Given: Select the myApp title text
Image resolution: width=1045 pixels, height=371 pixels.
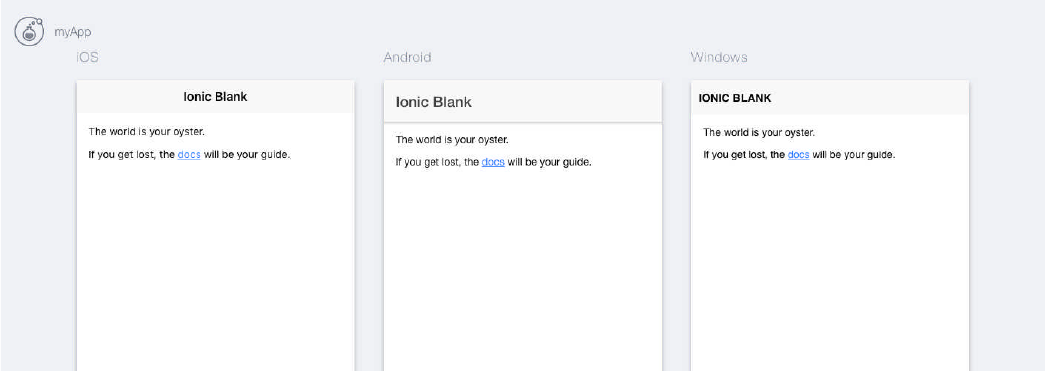Looking at the screenshot, I should 73,32.
